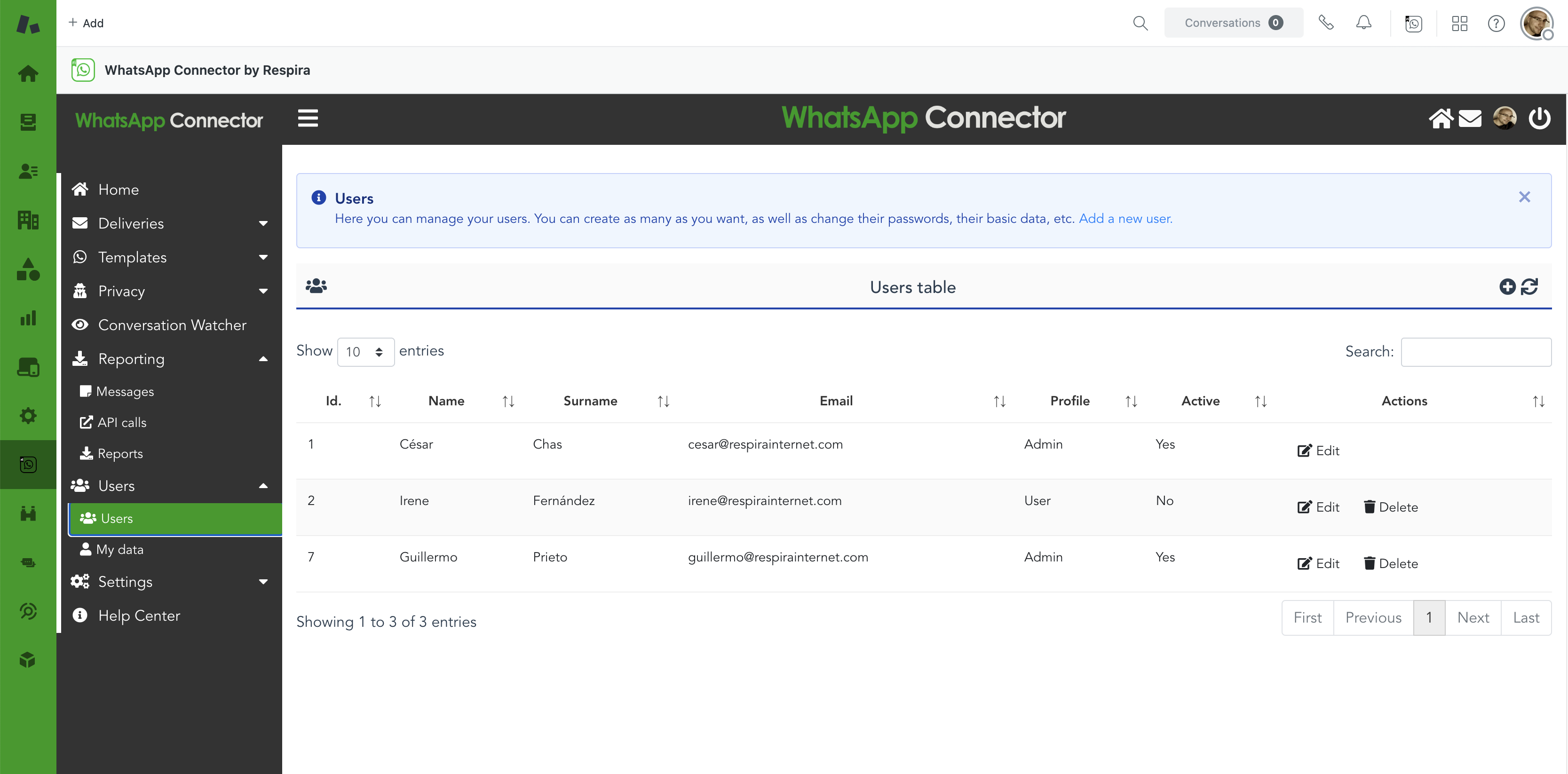Open the notifications bell icon
Viewport: 1568px width, 774px height.
(1363, 23)
